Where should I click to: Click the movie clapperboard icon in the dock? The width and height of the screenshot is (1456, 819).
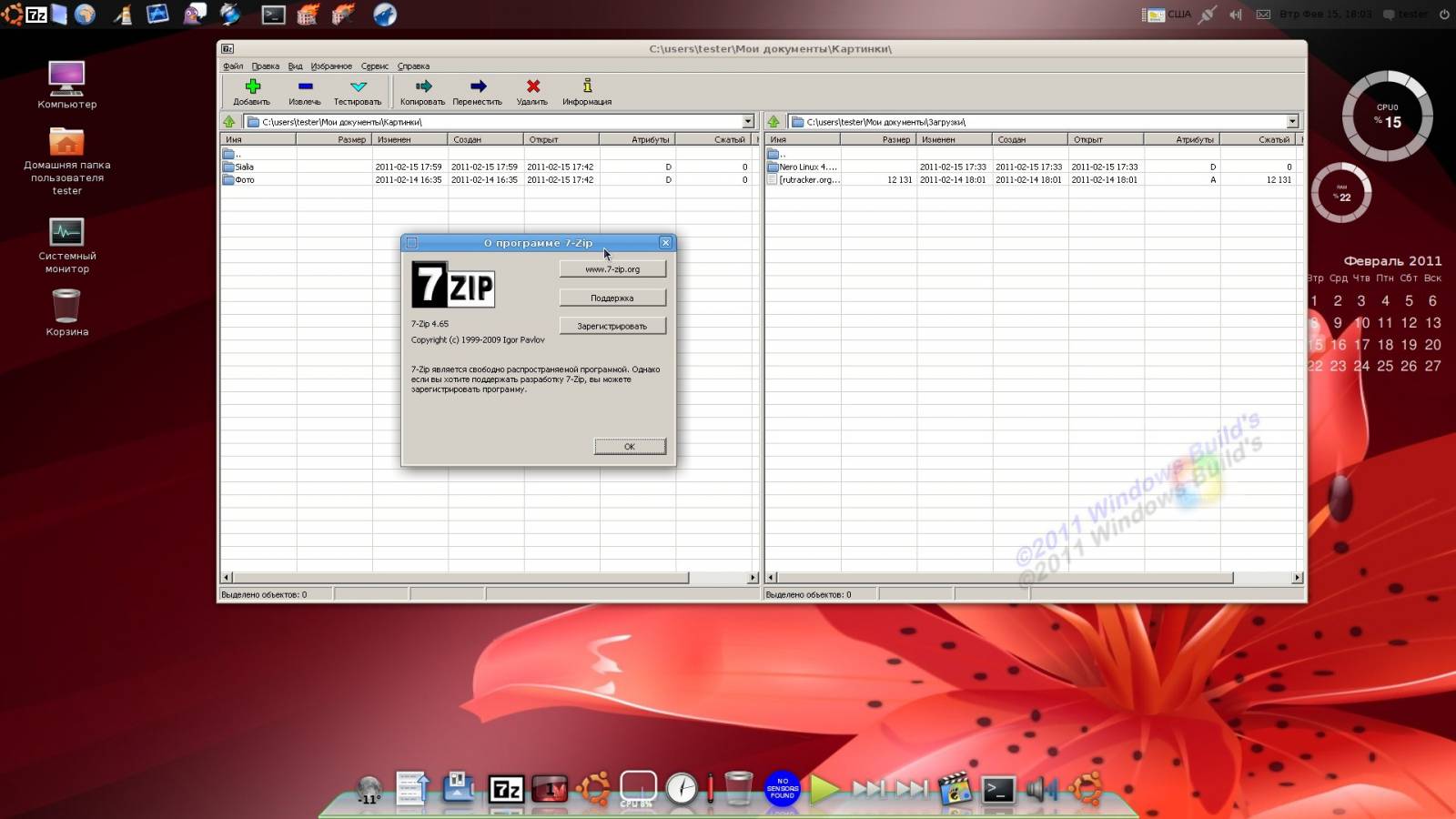(x=955, y=788)
